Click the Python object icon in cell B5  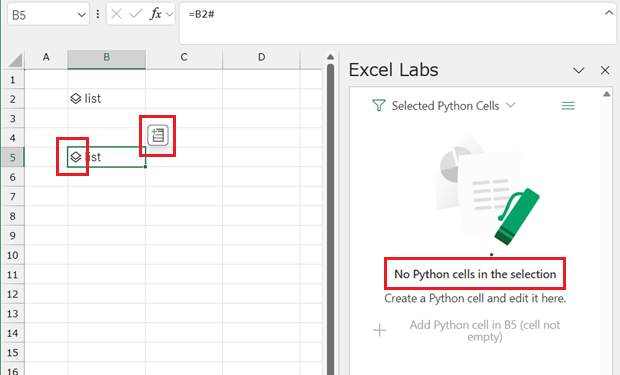click(76, 157)
